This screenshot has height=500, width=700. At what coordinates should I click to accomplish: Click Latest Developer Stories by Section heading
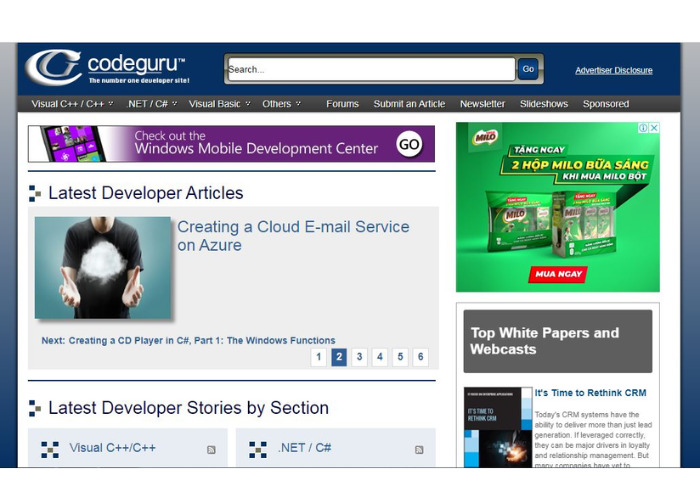(188, 408)
